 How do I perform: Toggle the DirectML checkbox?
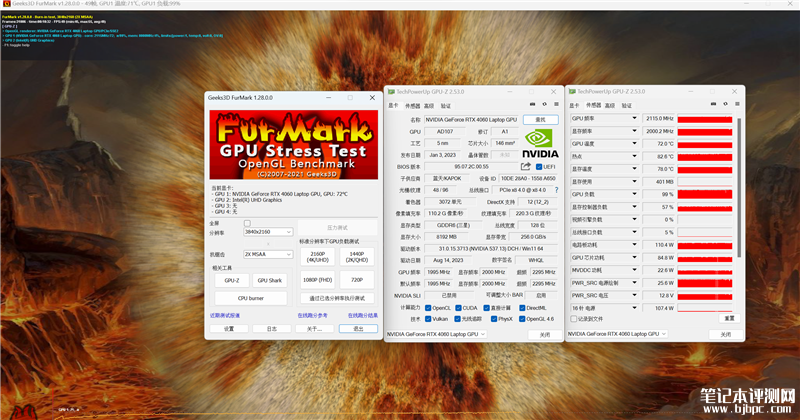click(522, 308)
